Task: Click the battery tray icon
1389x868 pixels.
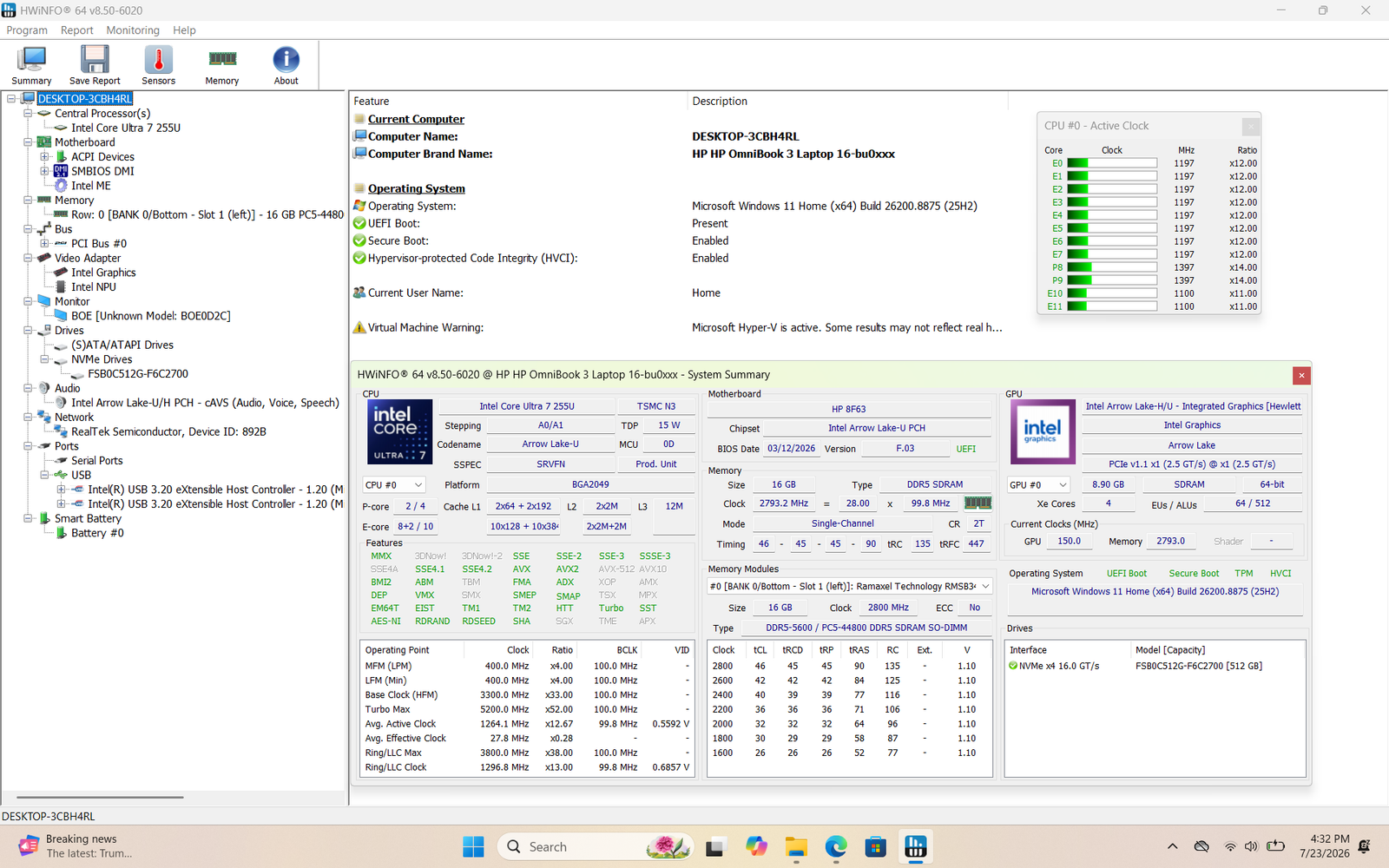Action: point(1275,846)
